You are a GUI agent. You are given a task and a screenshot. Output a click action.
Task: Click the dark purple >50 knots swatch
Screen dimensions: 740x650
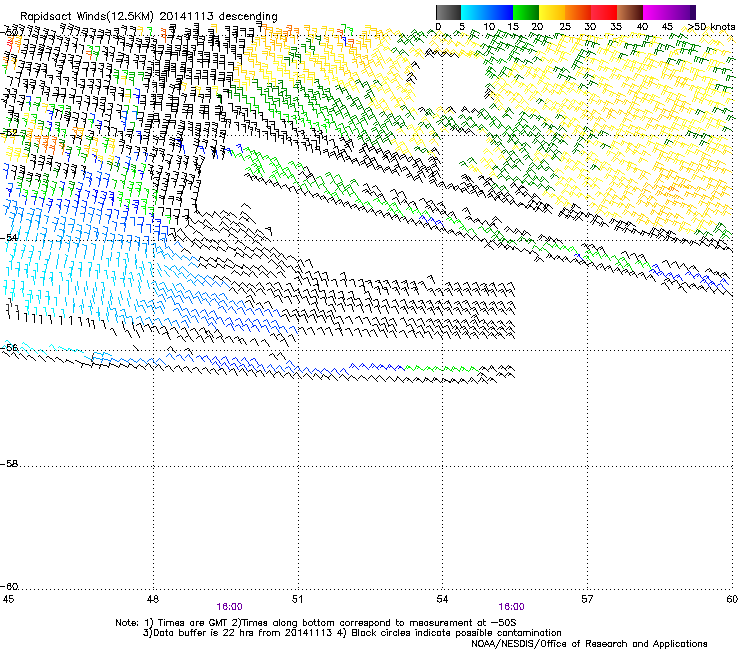pyautogui.click(x=693, y=12)
